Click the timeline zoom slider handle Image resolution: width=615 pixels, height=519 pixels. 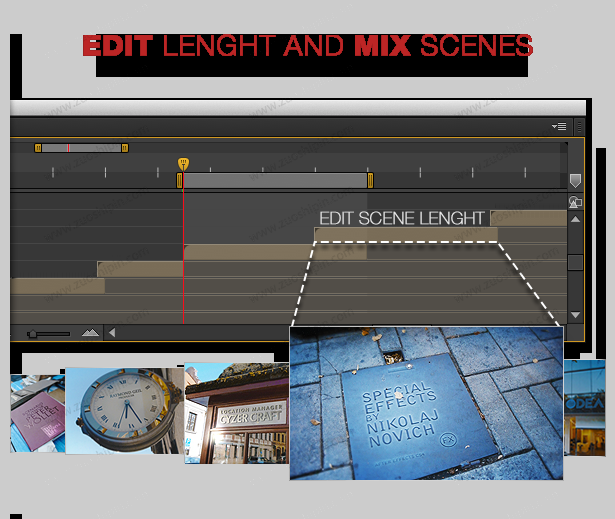point(33,333)
